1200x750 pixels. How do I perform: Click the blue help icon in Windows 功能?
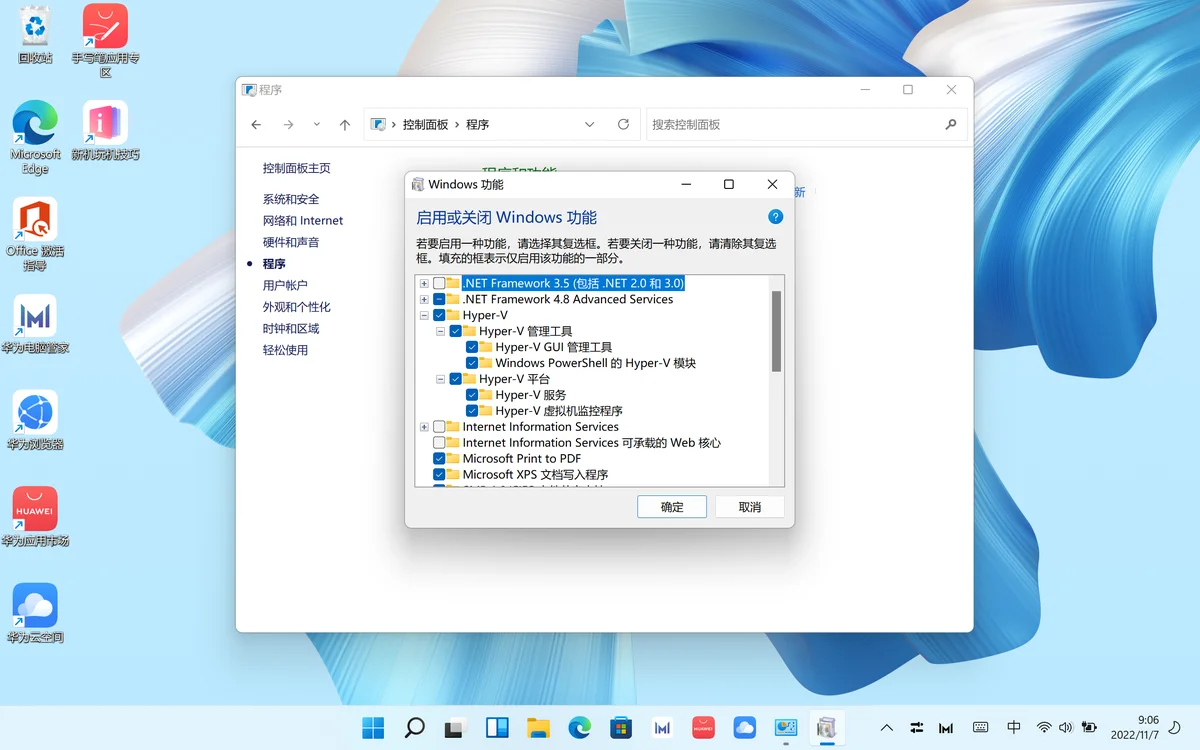pyautogui.click(x=775, y=217)
